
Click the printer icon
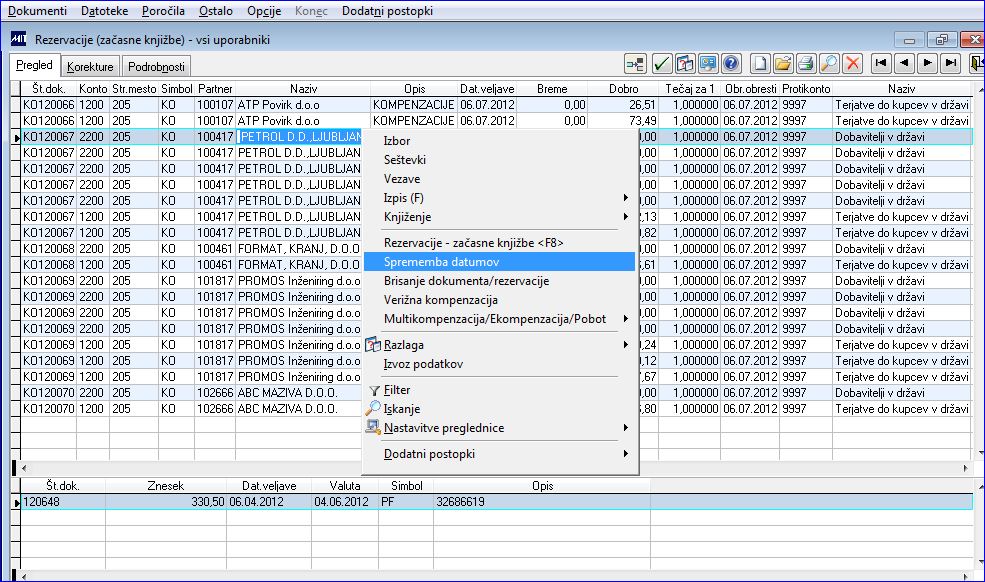pos(807,63)
